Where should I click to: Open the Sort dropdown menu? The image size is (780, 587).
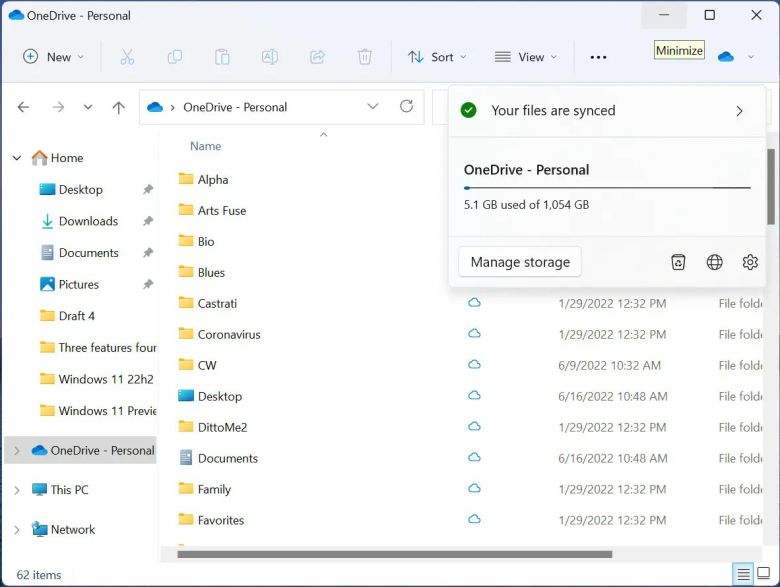(x=437, y=57)
